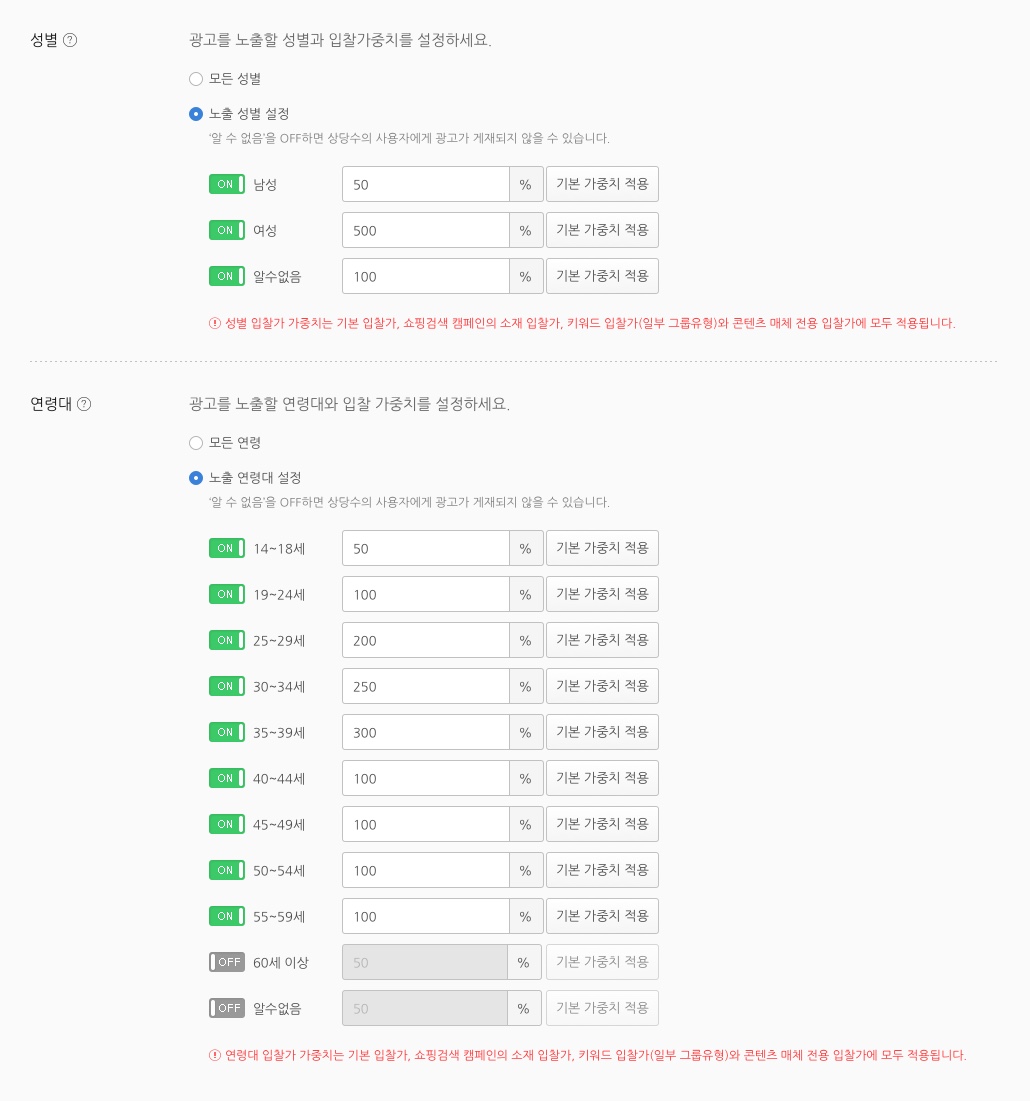Turn off the 남성 ON toggle

[x=227, y=184]
